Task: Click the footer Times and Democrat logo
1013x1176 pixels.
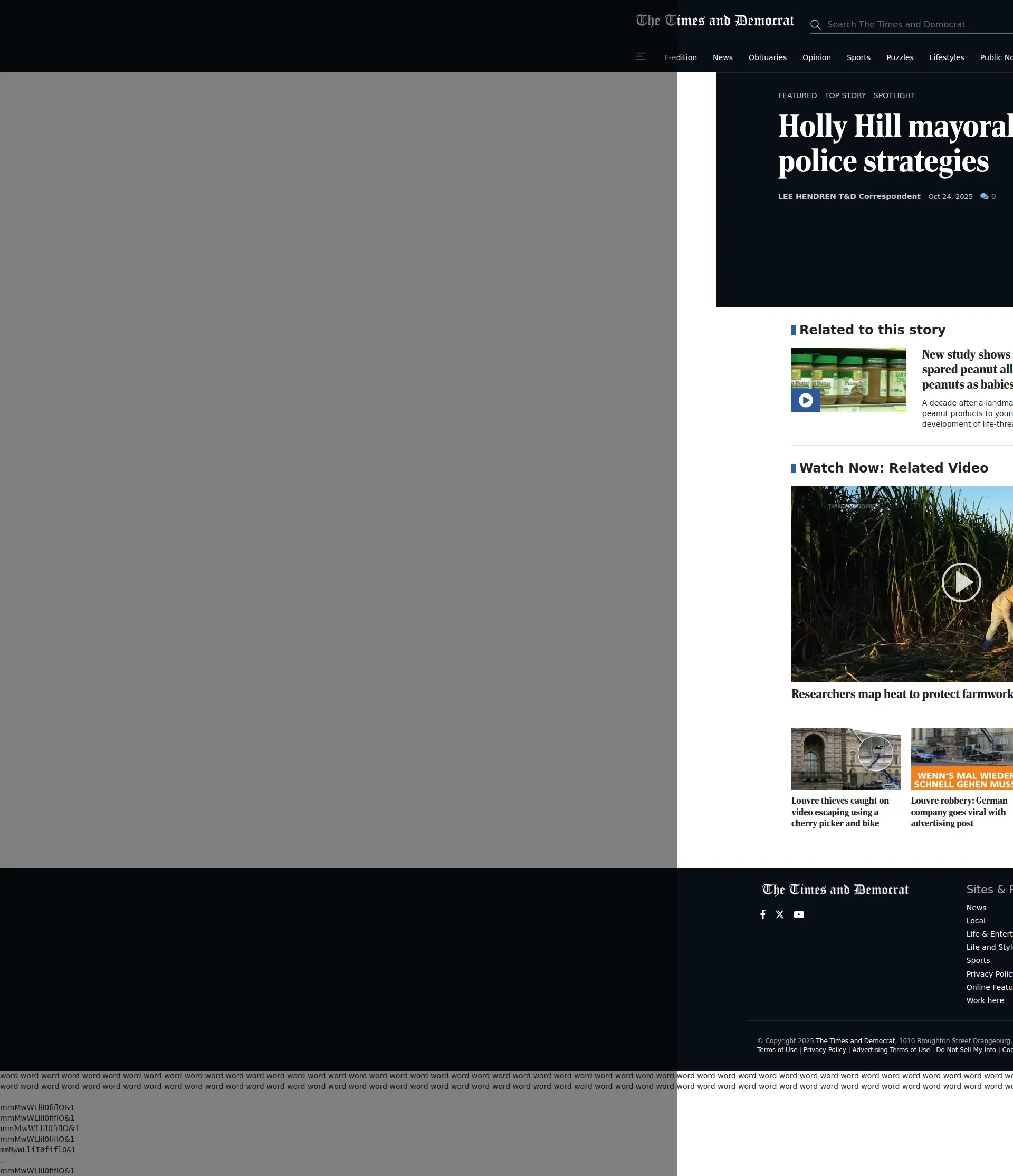Action: [835, 889]
